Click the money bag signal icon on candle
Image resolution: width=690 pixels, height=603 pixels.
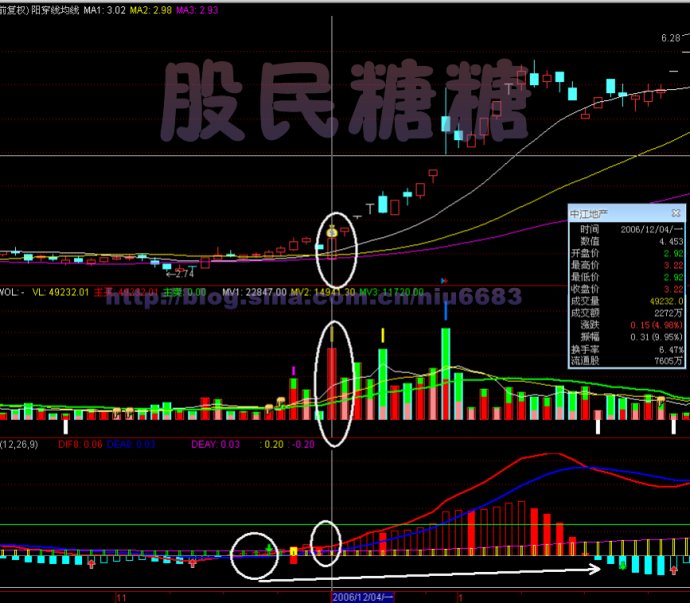click(332, 231)
